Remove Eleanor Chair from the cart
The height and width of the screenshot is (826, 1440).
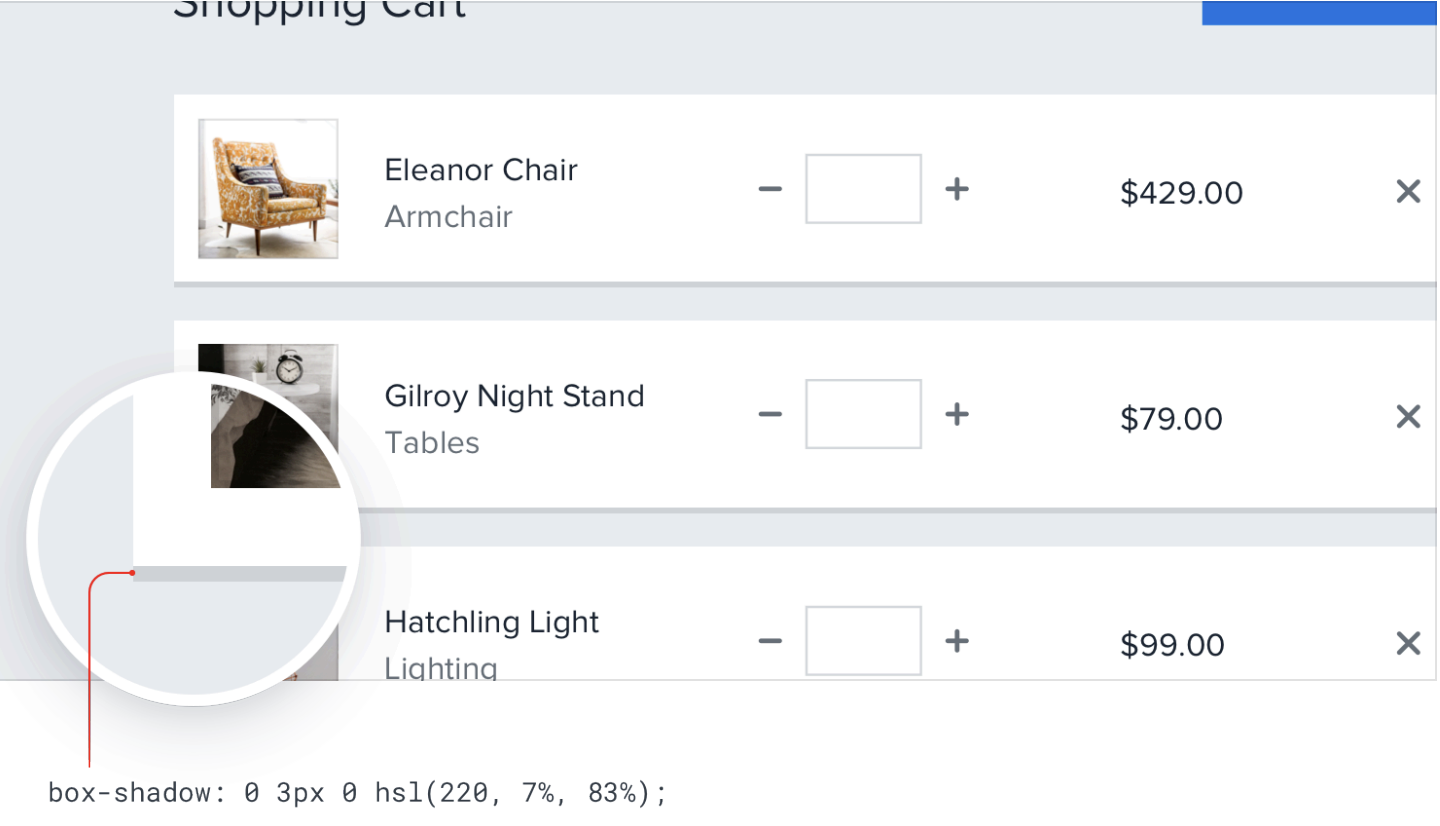pyautogui.click(x=1408, y=191)
